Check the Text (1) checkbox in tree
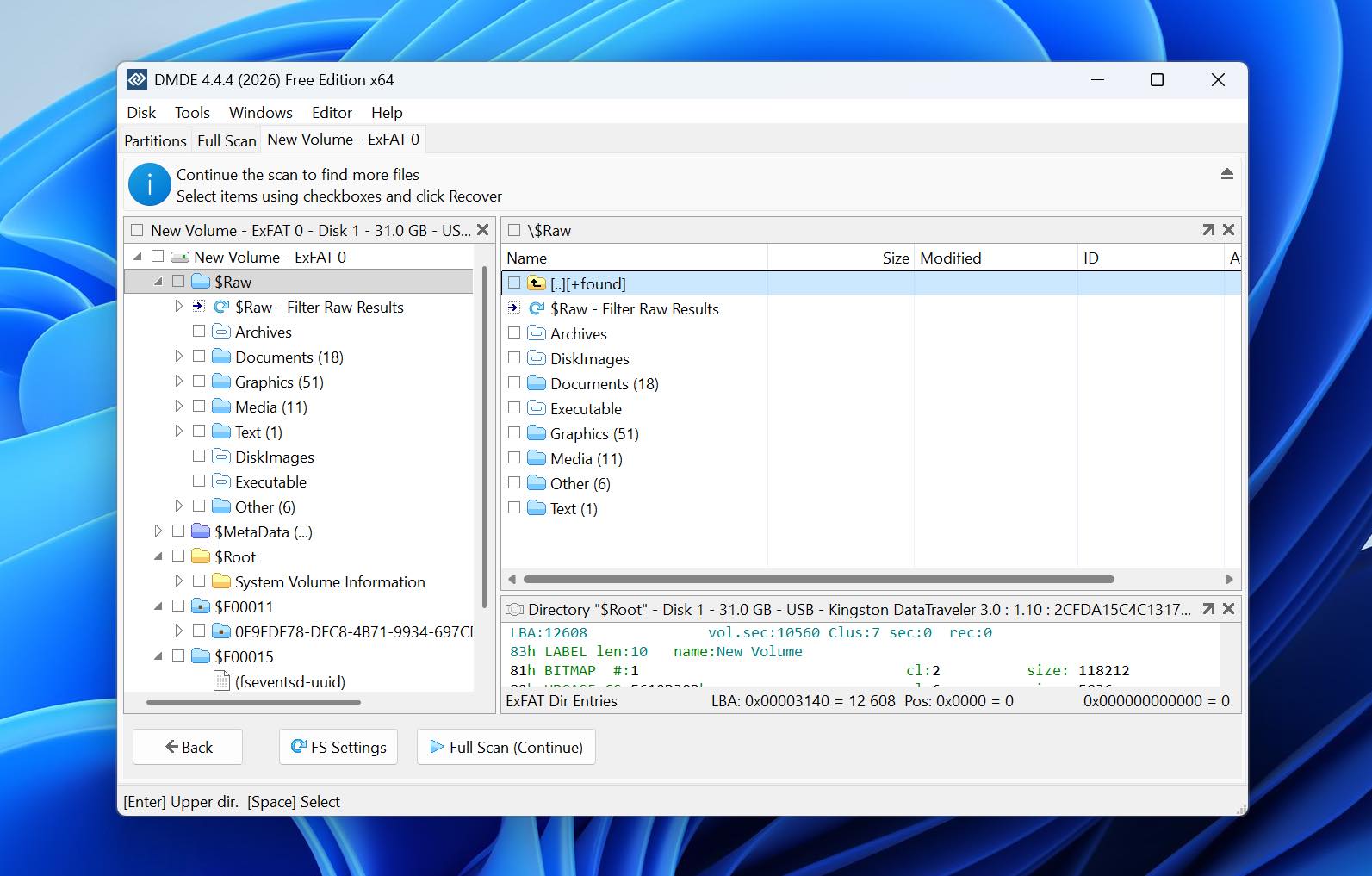The height and width of the screenshot is (876, 1372). (199, 431)
